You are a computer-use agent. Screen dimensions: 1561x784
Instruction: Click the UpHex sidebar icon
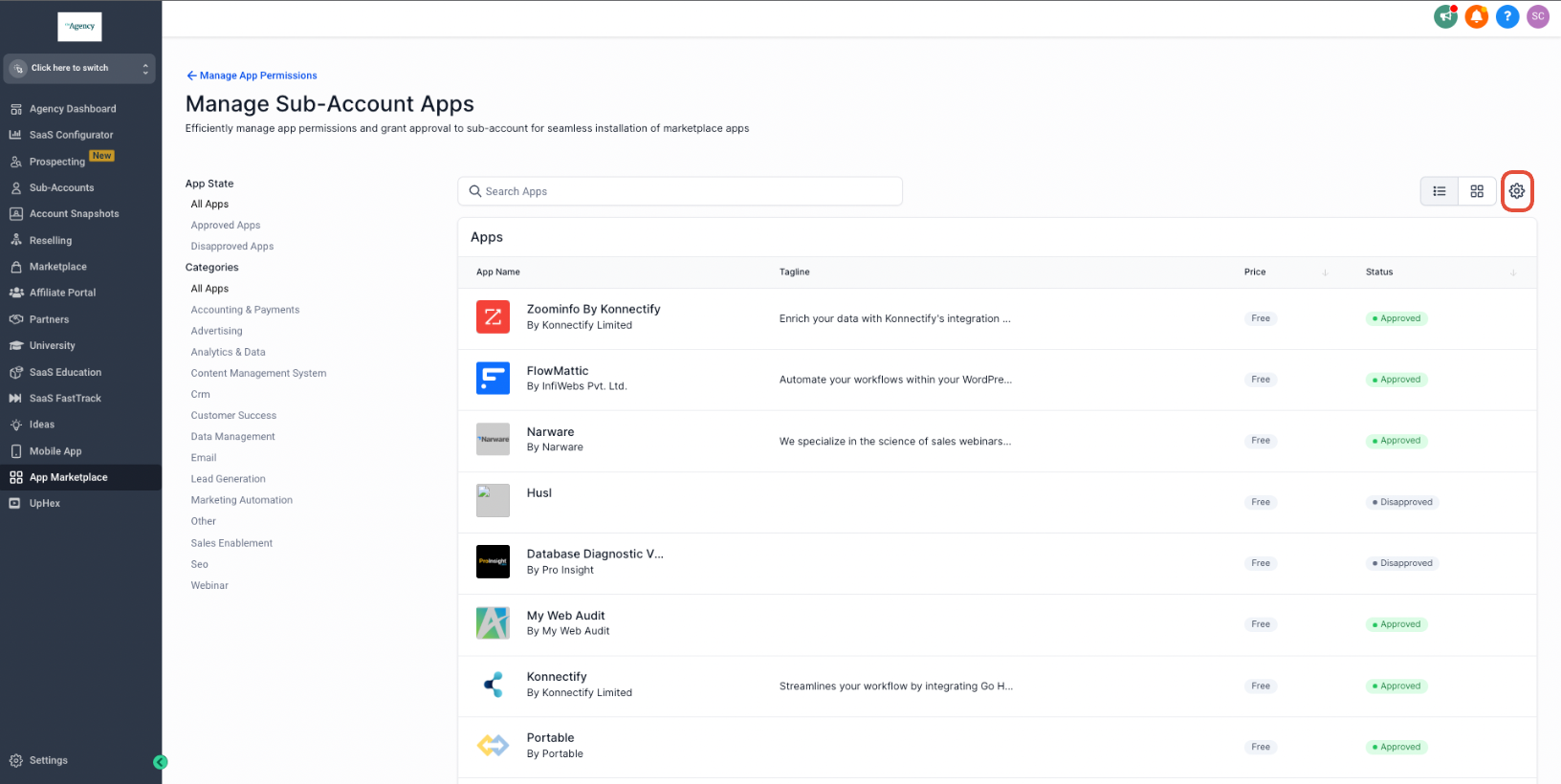coord(15,503)
